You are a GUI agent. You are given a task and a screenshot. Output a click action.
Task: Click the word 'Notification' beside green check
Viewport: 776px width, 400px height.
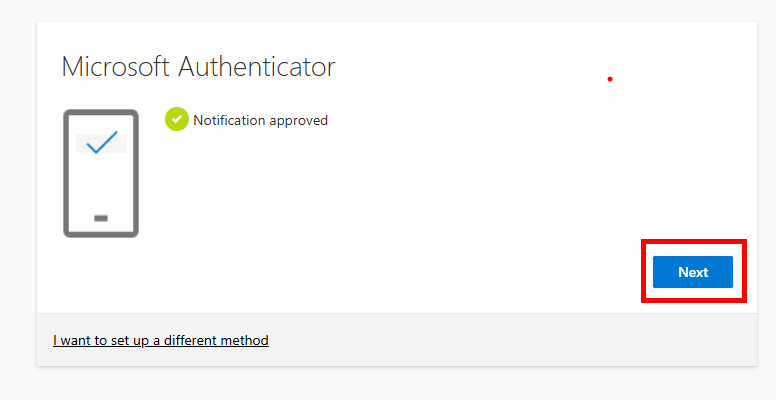(x=231, y=120)
